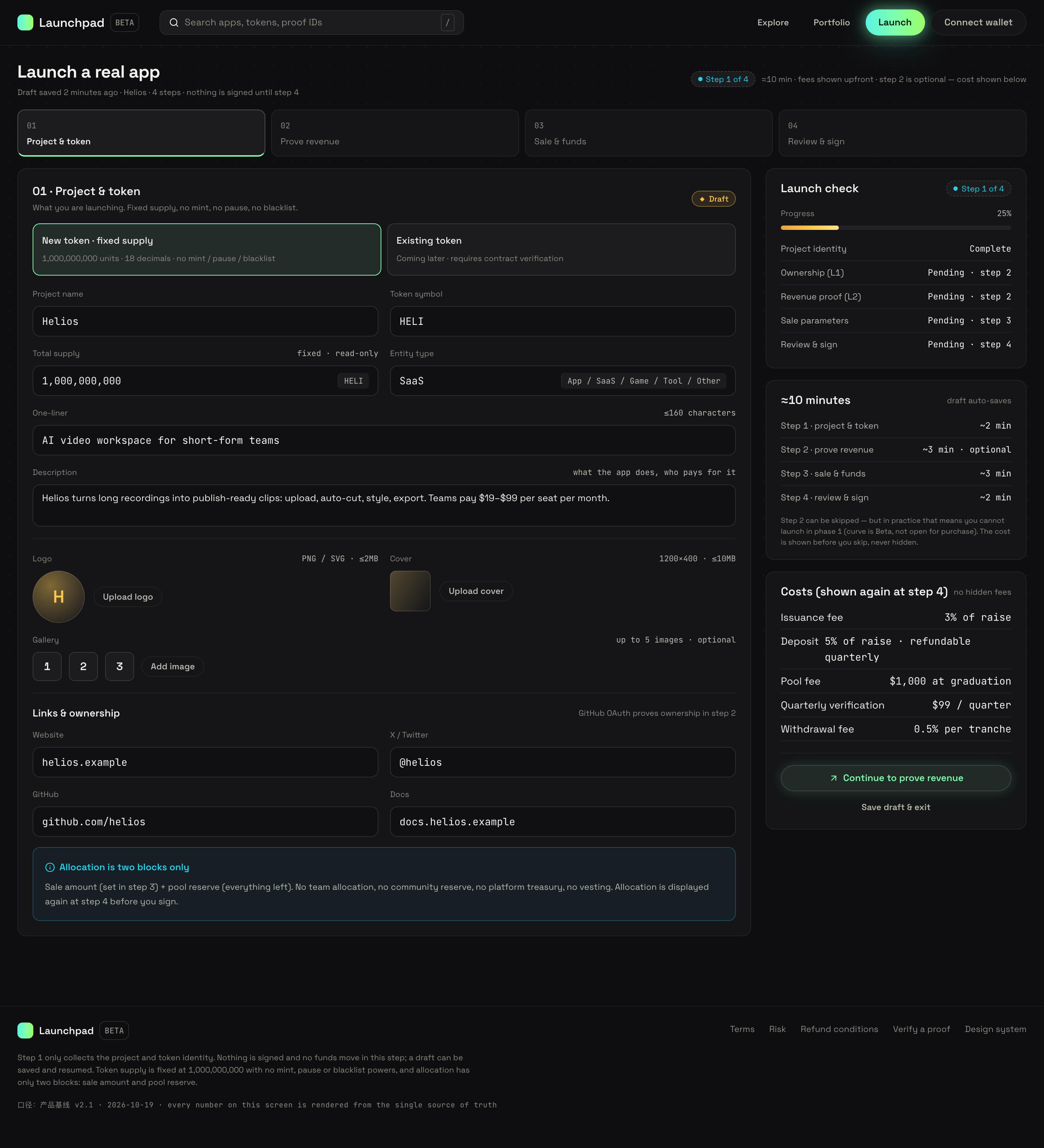The image size is (1044, 1148).
Task: Open the Refund conditions footer link
Action: tap(839, 1029)
